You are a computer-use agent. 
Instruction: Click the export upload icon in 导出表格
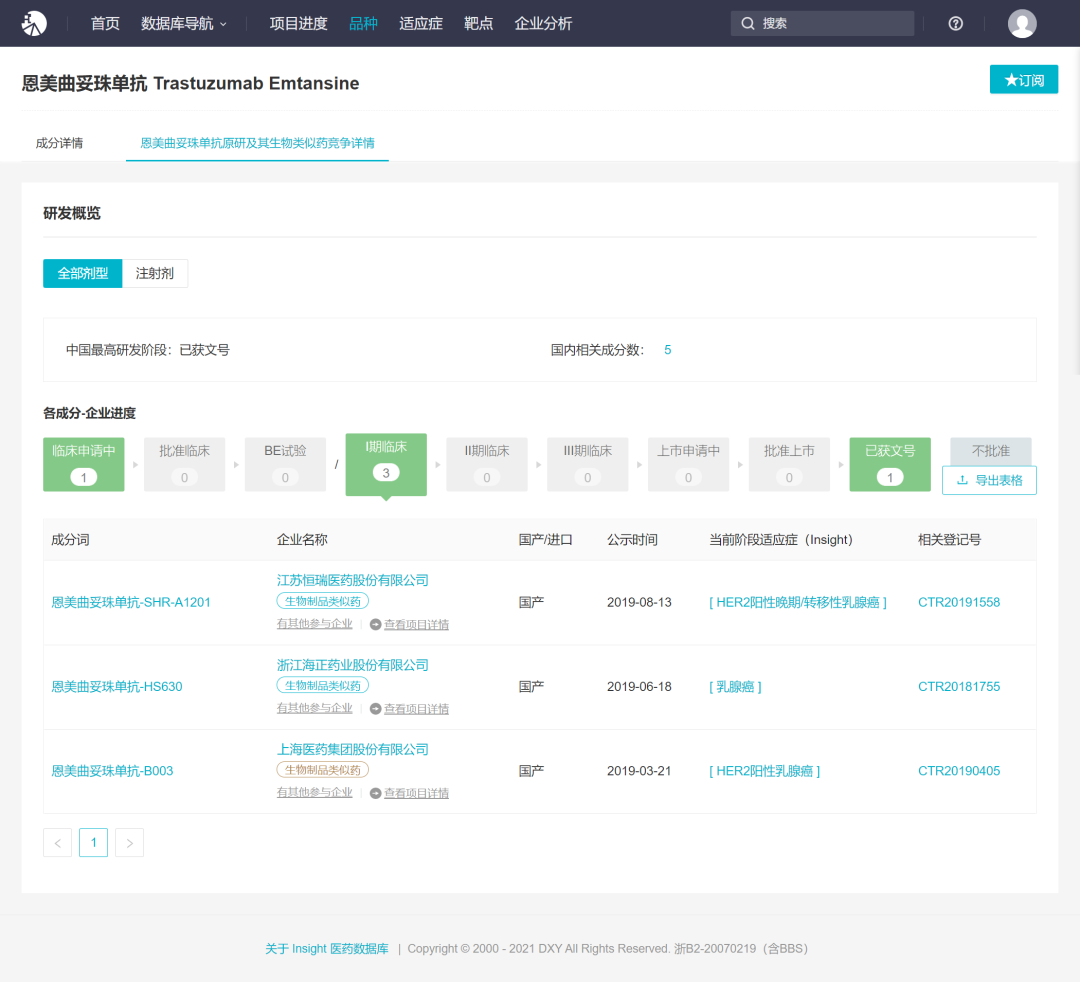point(962,480)
